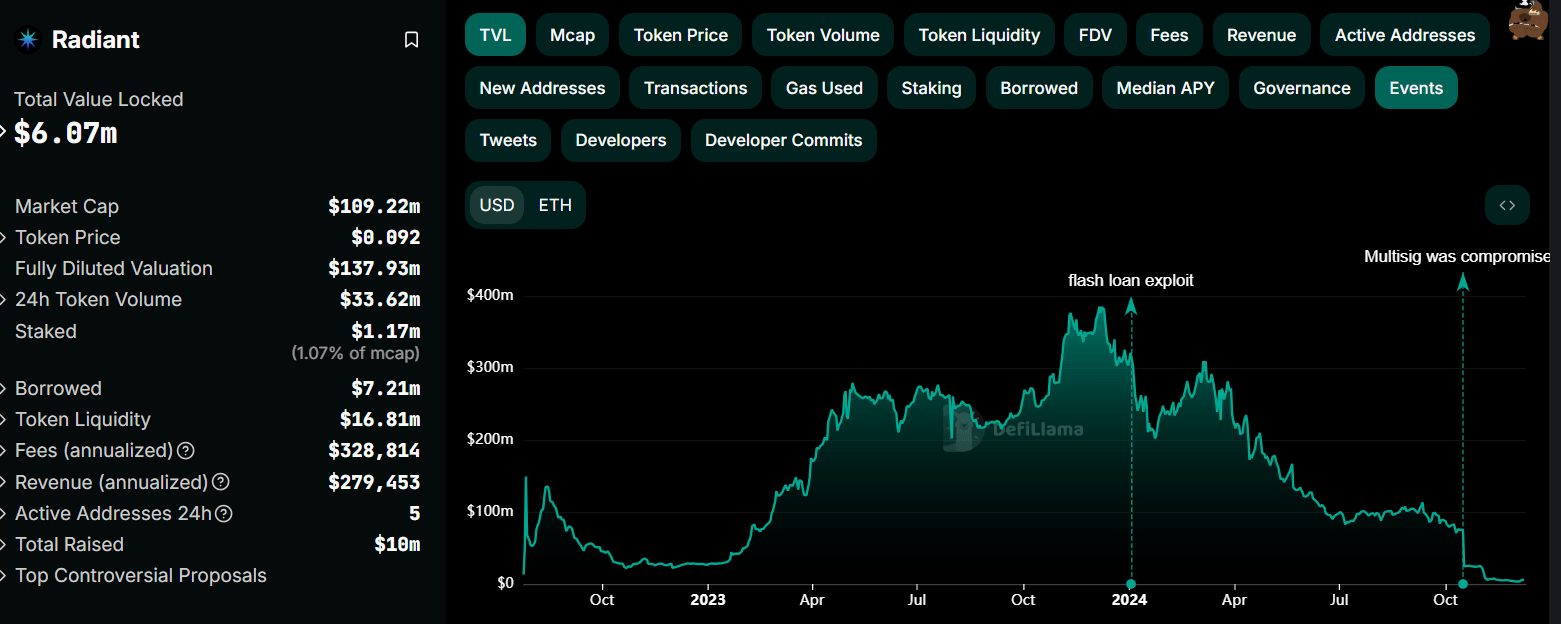Expand the Total Raised row

[4, 545]
